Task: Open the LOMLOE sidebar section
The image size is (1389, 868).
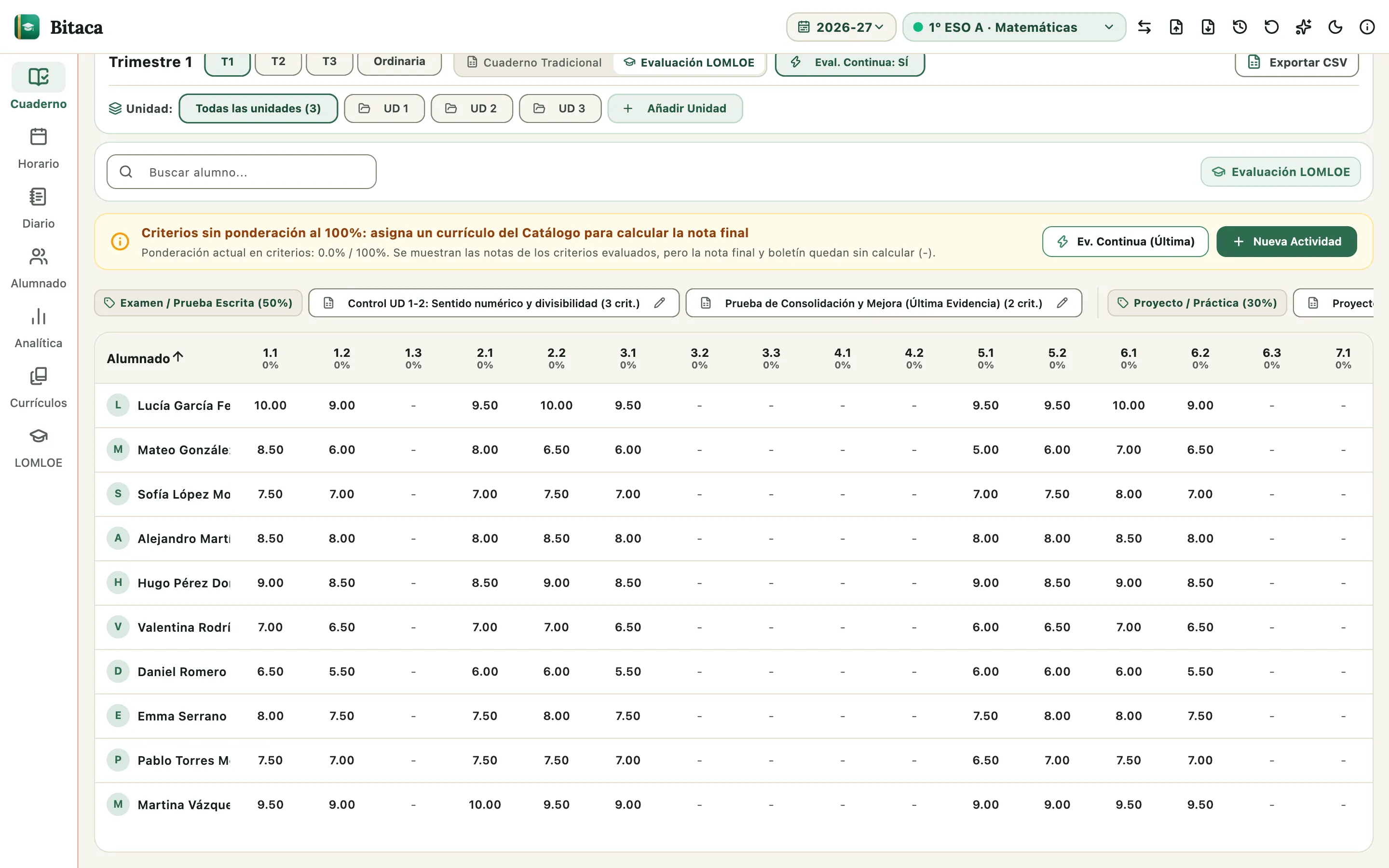Action: click(39, 447)
